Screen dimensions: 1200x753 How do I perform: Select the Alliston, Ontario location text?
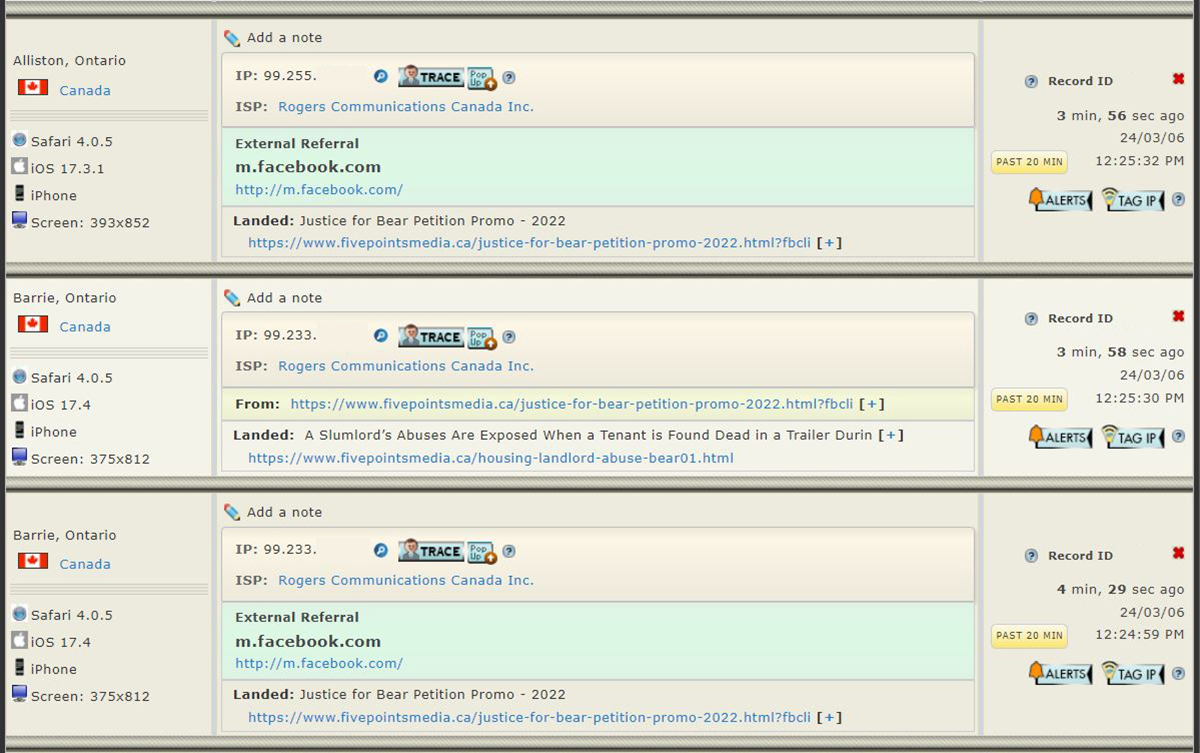point(70,61)
